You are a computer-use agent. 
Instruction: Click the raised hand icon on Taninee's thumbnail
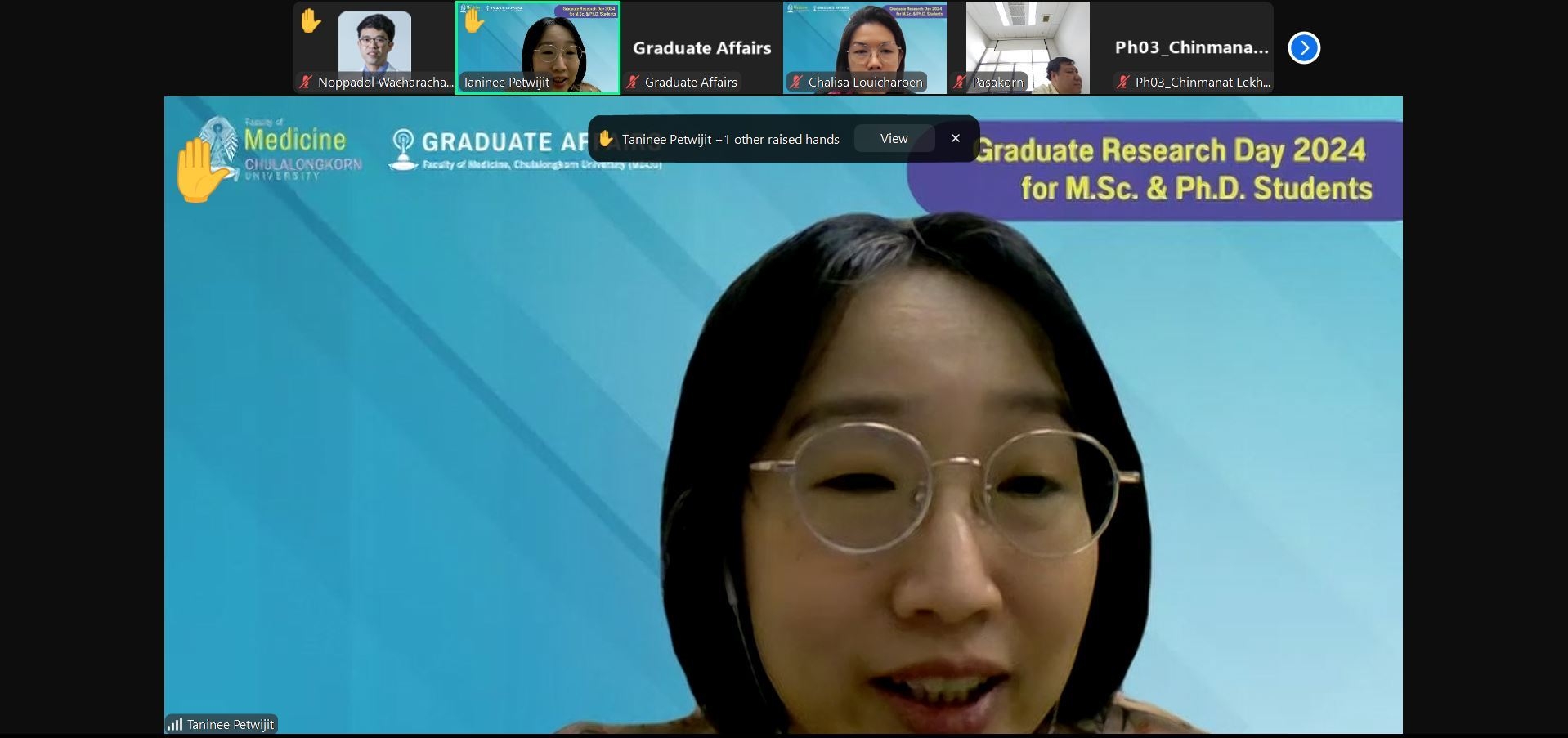pyautogui.click(x=473, y=20)
